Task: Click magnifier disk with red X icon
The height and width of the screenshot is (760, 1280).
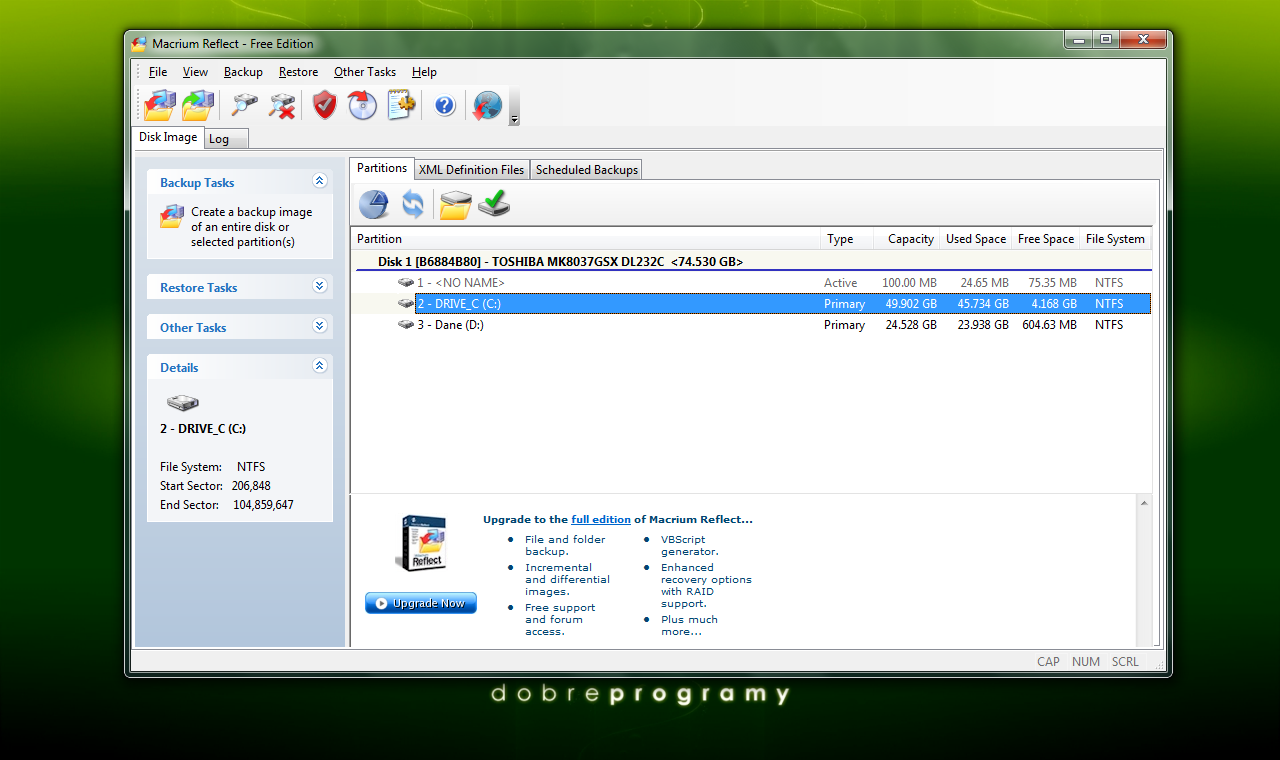Action: tap(283, 104)
